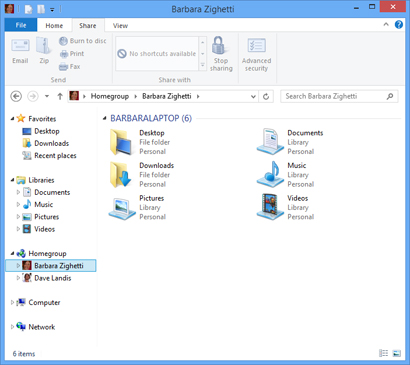This screenshot has width=410, height=365.
Task: Click the title bar user picture icon
Action: 9,9
